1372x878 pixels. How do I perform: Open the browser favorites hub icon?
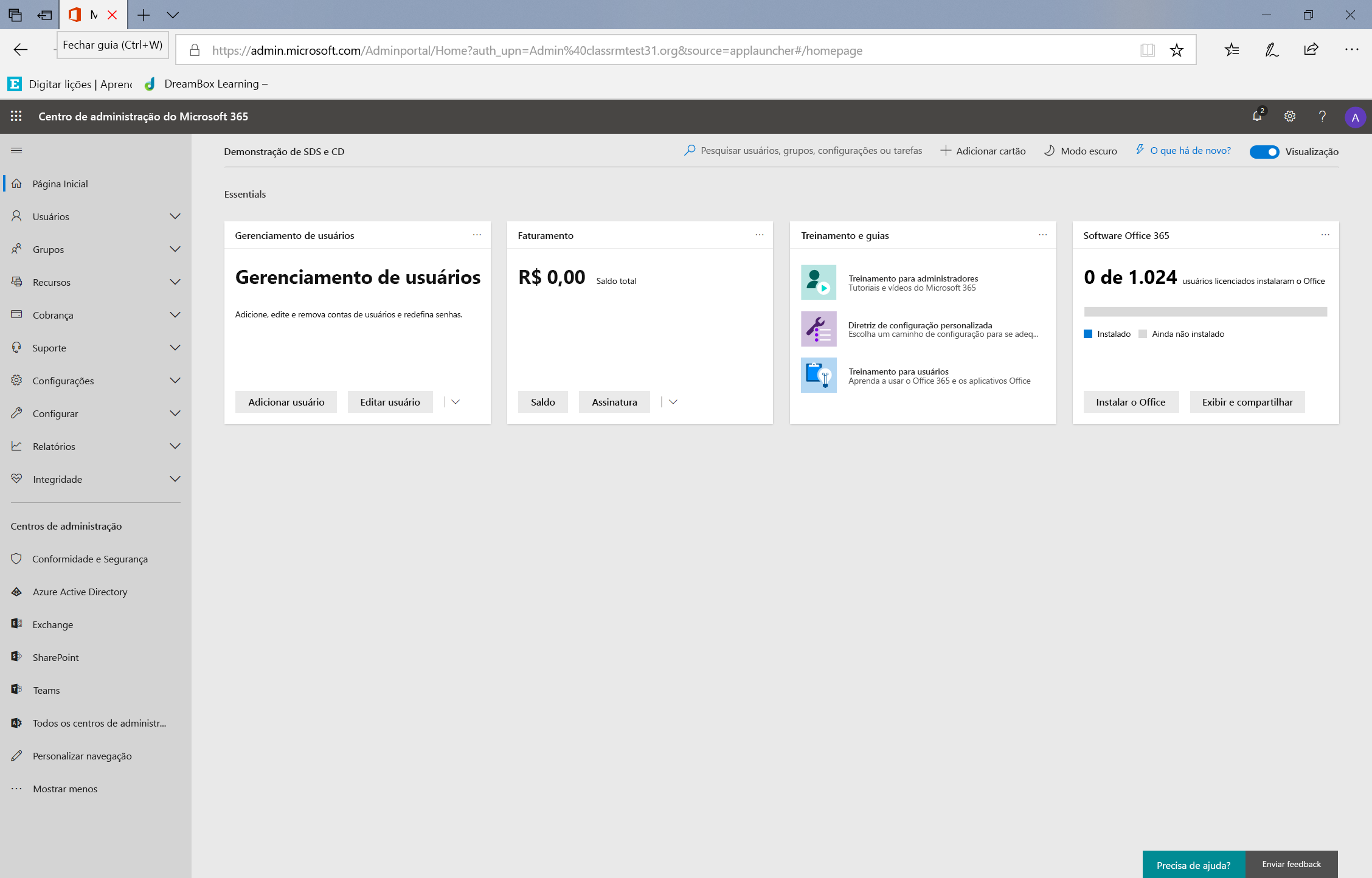[x=1232, y=50]
